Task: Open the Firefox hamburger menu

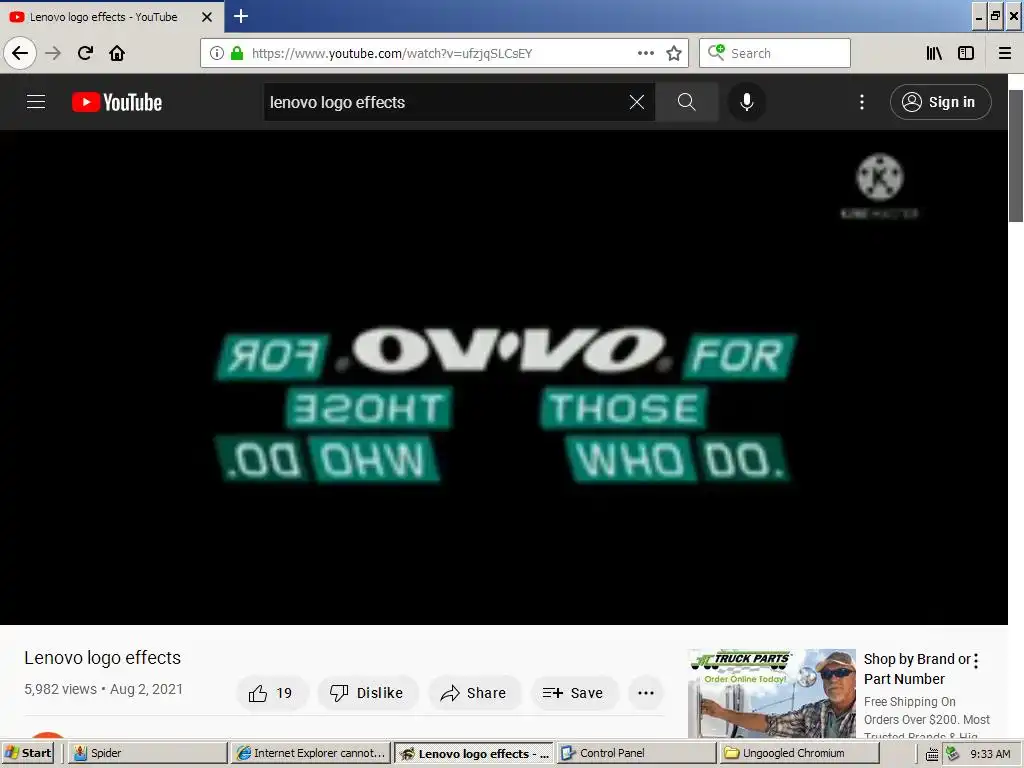Action: (1005, 53)
